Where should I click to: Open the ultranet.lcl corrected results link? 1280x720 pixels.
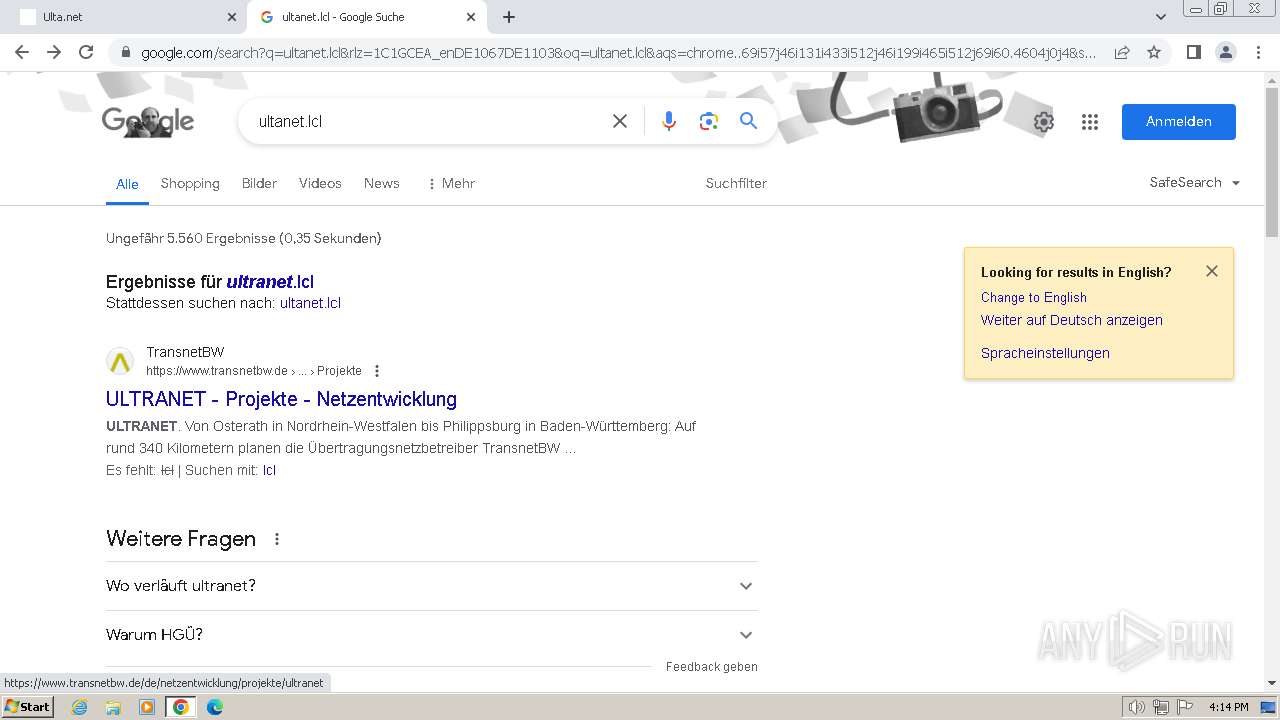coord(270,282)
